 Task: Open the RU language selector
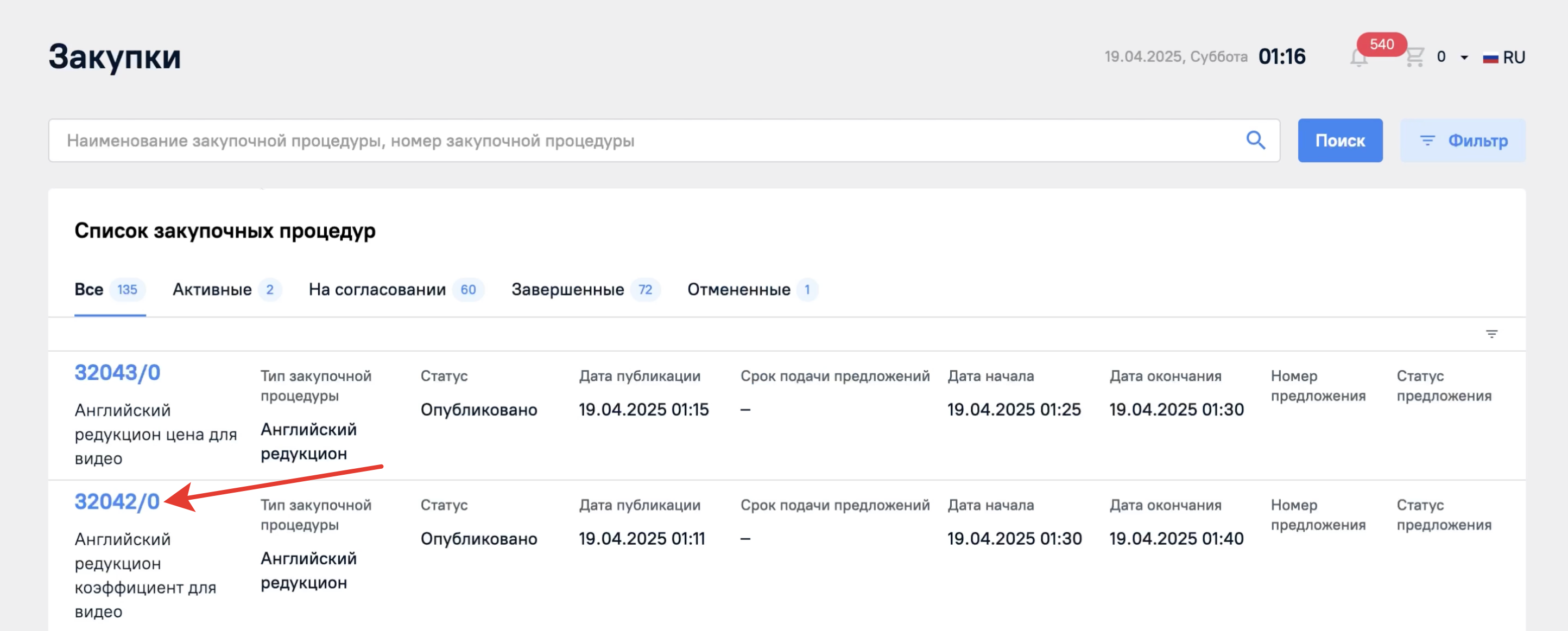point(1504,57)
